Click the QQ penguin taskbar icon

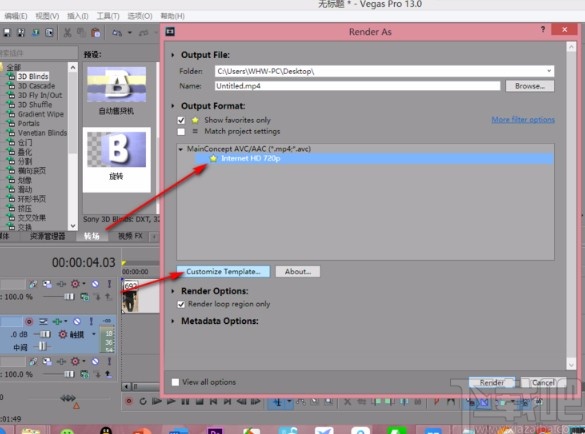(x=106, y=431)
